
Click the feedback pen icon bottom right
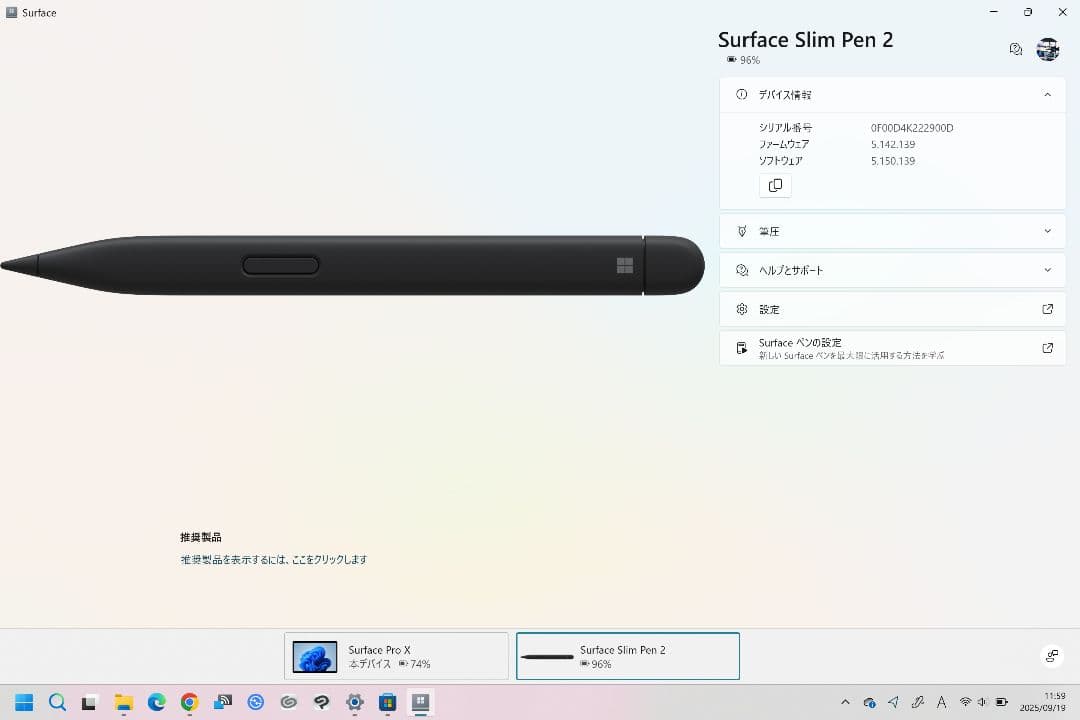1051,656
